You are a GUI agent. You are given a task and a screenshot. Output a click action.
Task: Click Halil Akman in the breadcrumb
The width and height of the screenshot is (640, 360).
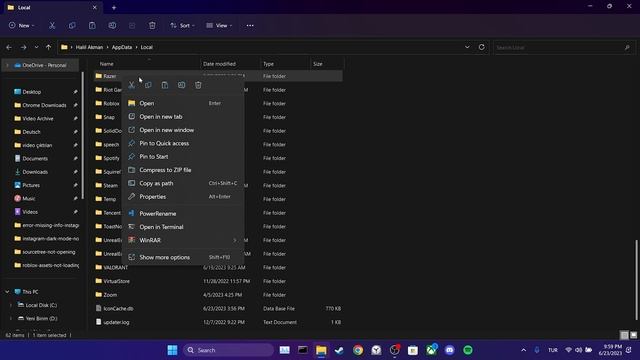(x=89, y=47)
